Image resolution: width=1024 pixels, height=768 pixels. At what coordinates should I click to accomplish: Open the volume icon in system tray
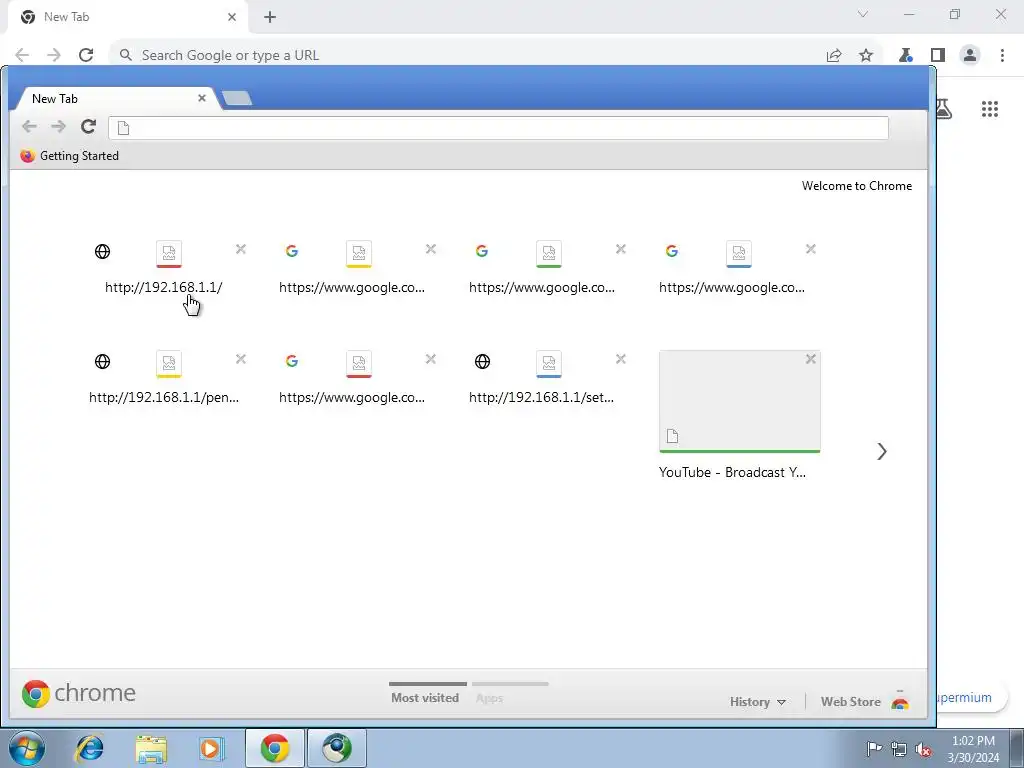[923, 750]
